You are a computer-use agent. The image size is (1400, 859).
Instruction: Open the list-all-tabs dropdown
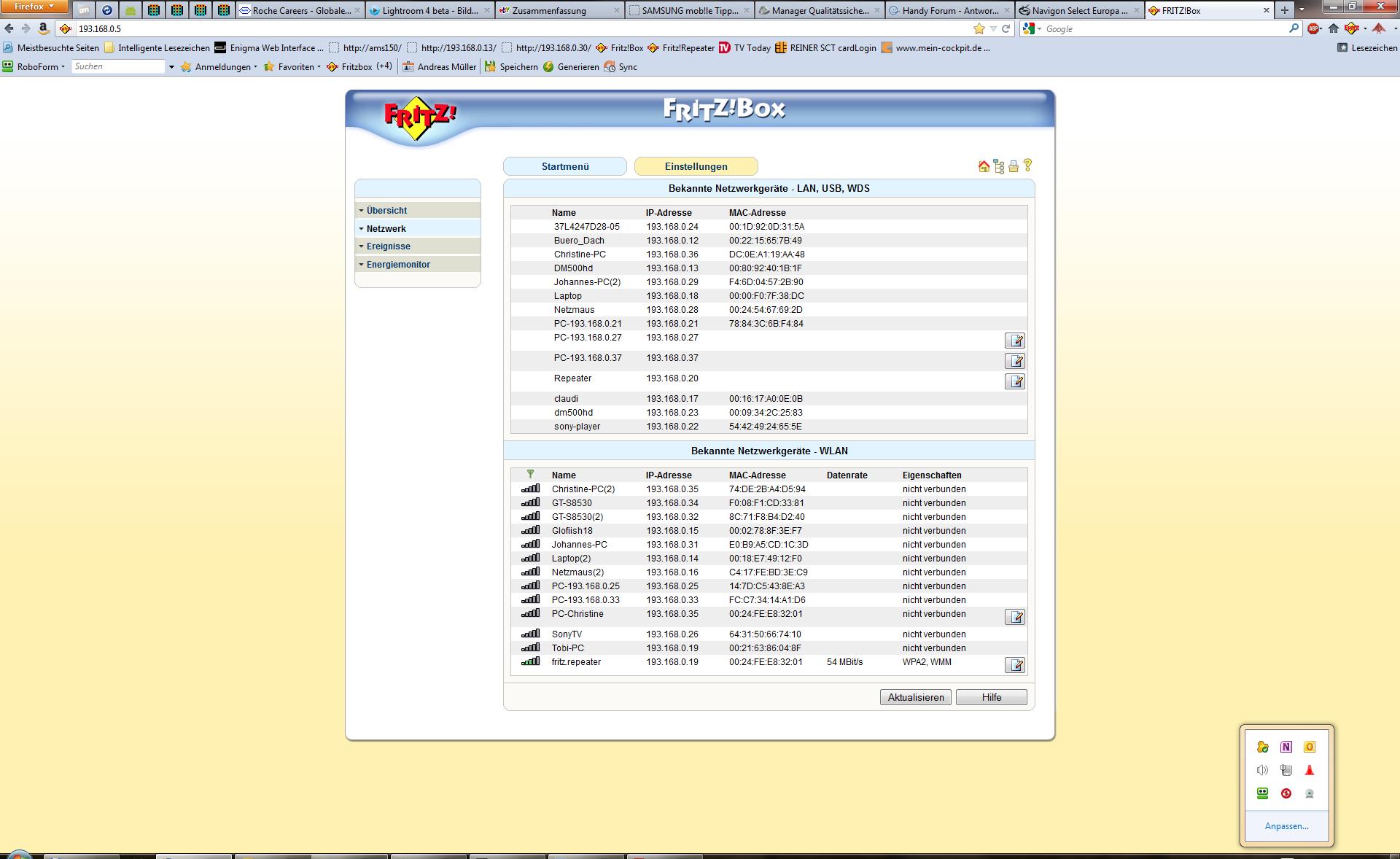click(1303, 10)
